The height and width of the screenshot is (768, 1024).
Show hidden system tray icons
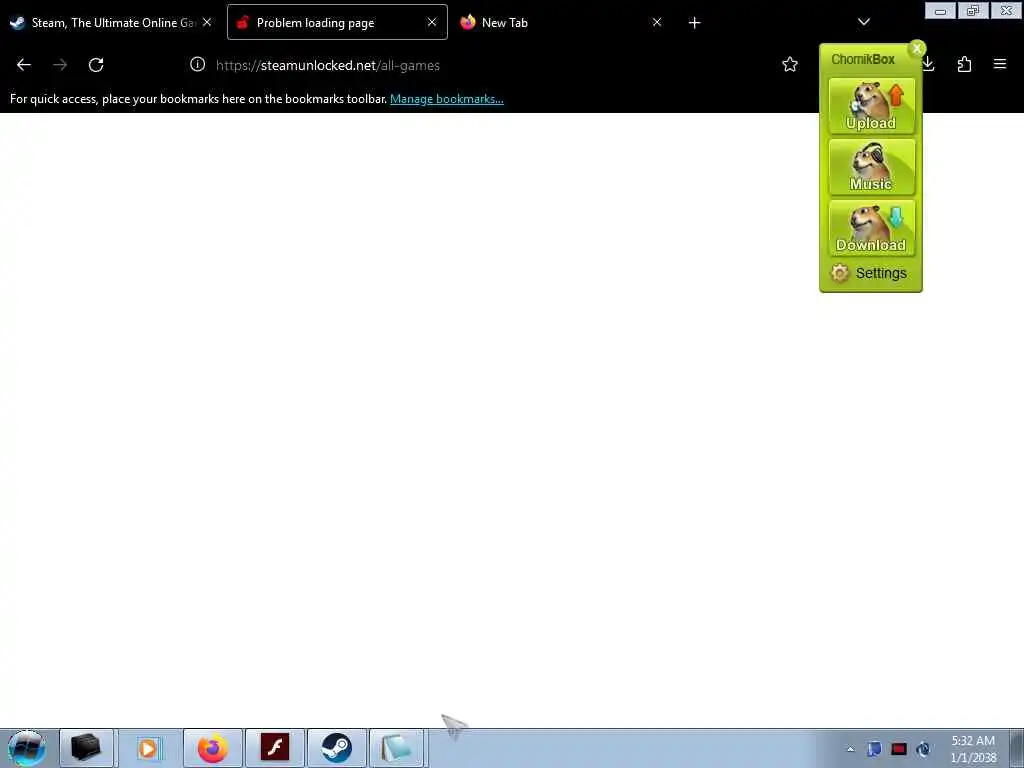pyautogui.click(x=850, y=750)
